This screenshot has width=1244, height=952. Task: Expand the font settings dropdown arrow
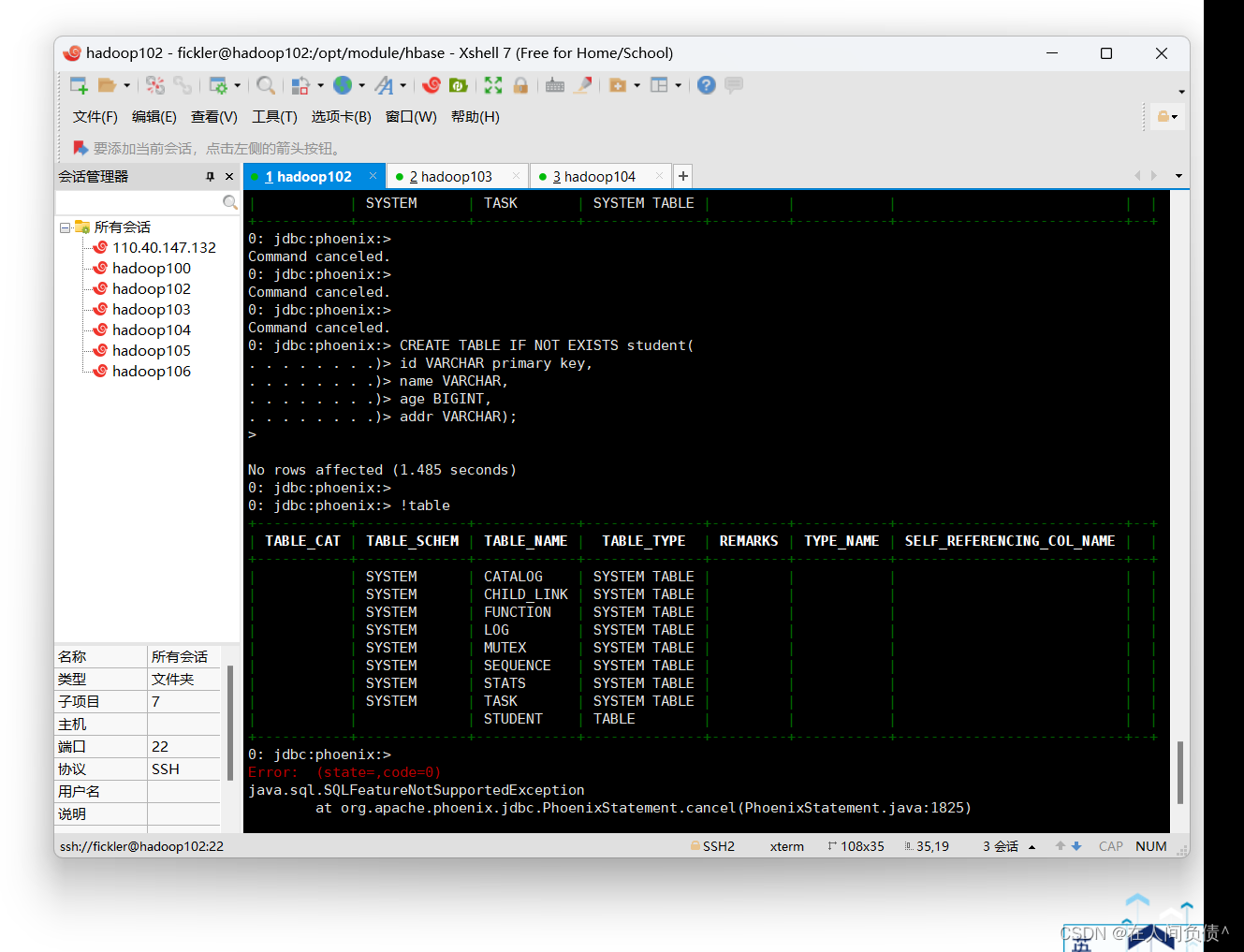point(402,85)
